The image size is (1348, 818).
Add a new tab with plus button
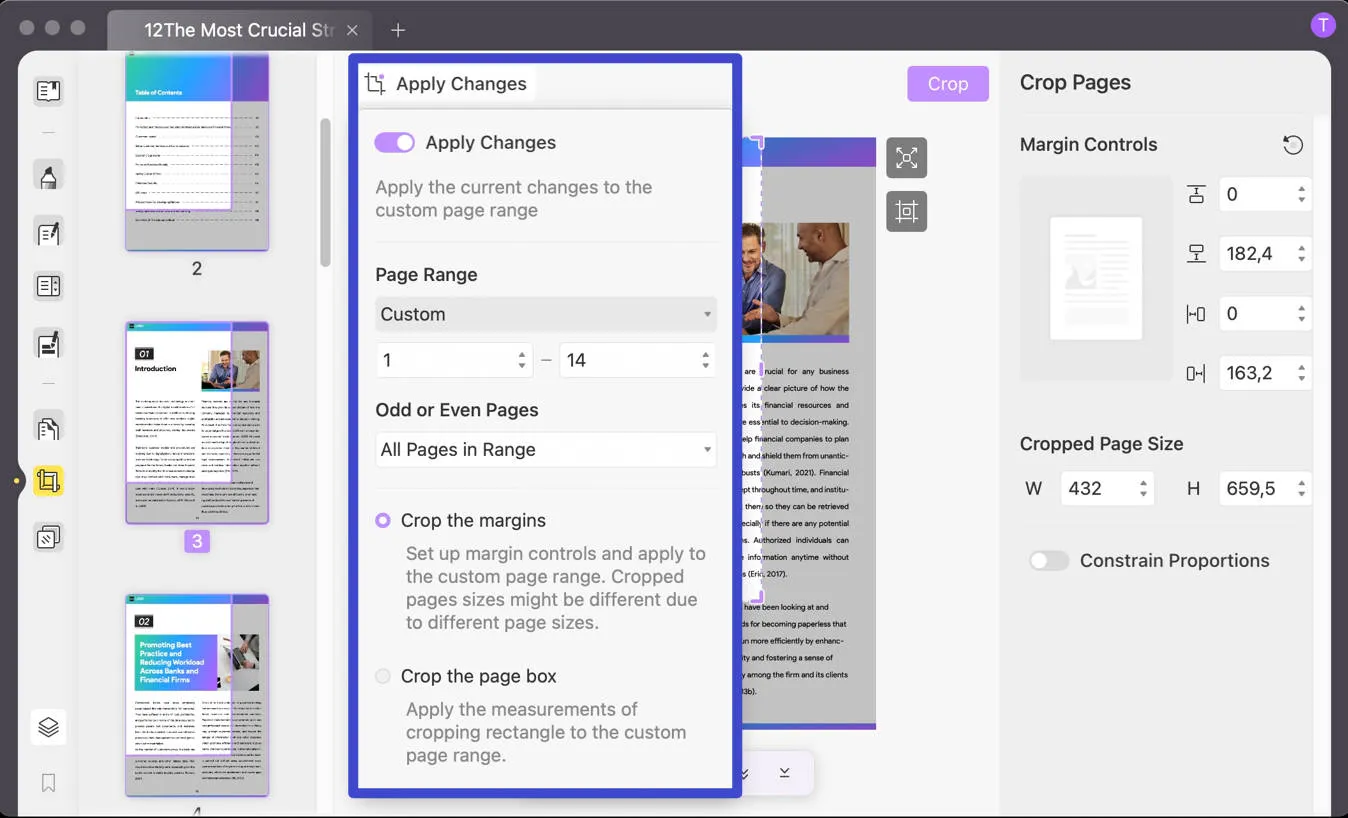click(398, 30)
